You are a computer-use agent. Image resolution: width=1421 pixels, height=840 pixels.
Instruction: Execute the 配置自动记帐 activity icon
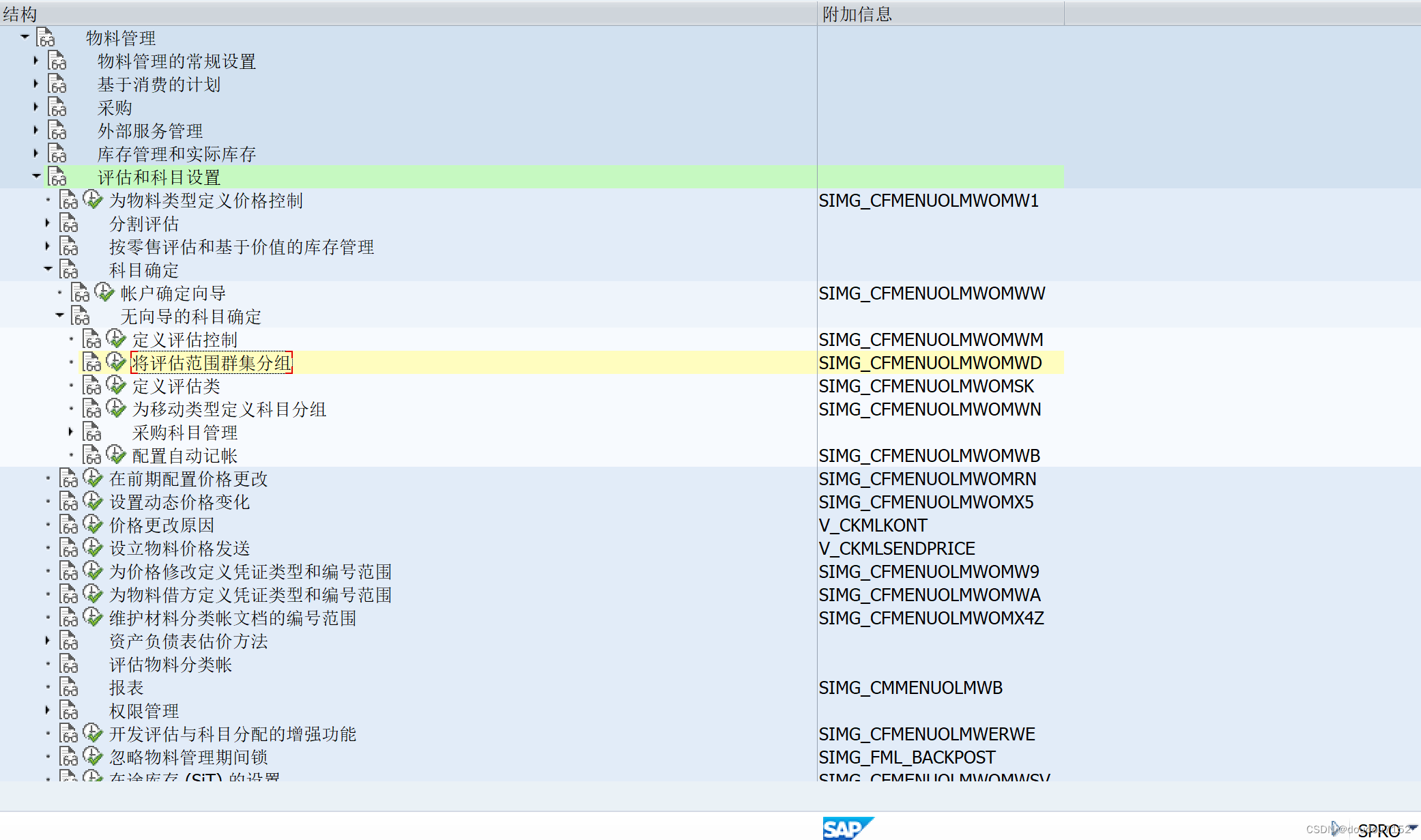116,455
